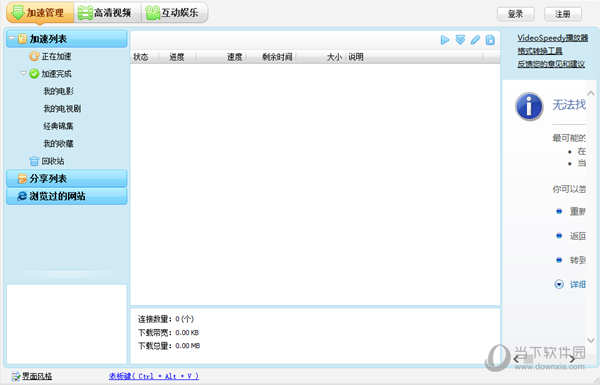Click the 登录 button
The image size is (600, 385).
click(515, 14)
